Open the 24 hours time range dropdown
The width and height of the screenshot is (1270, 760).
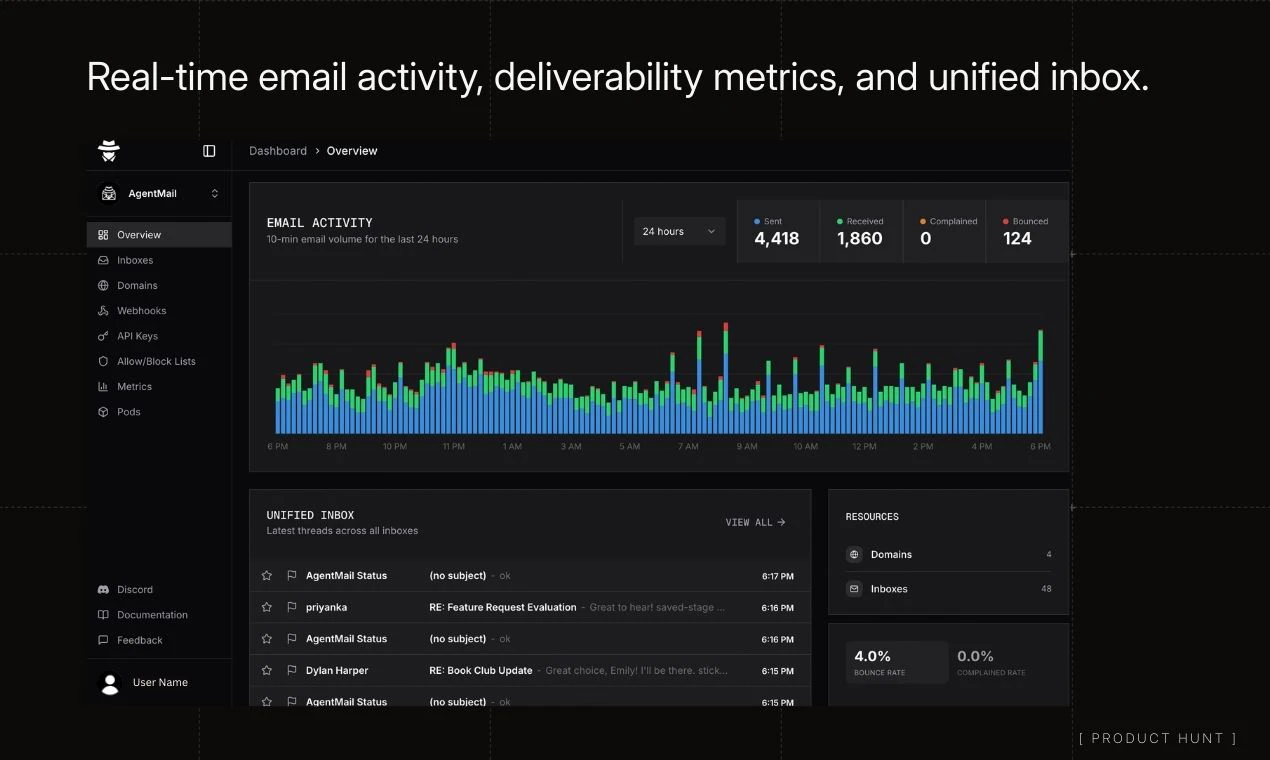click(679, 231)
